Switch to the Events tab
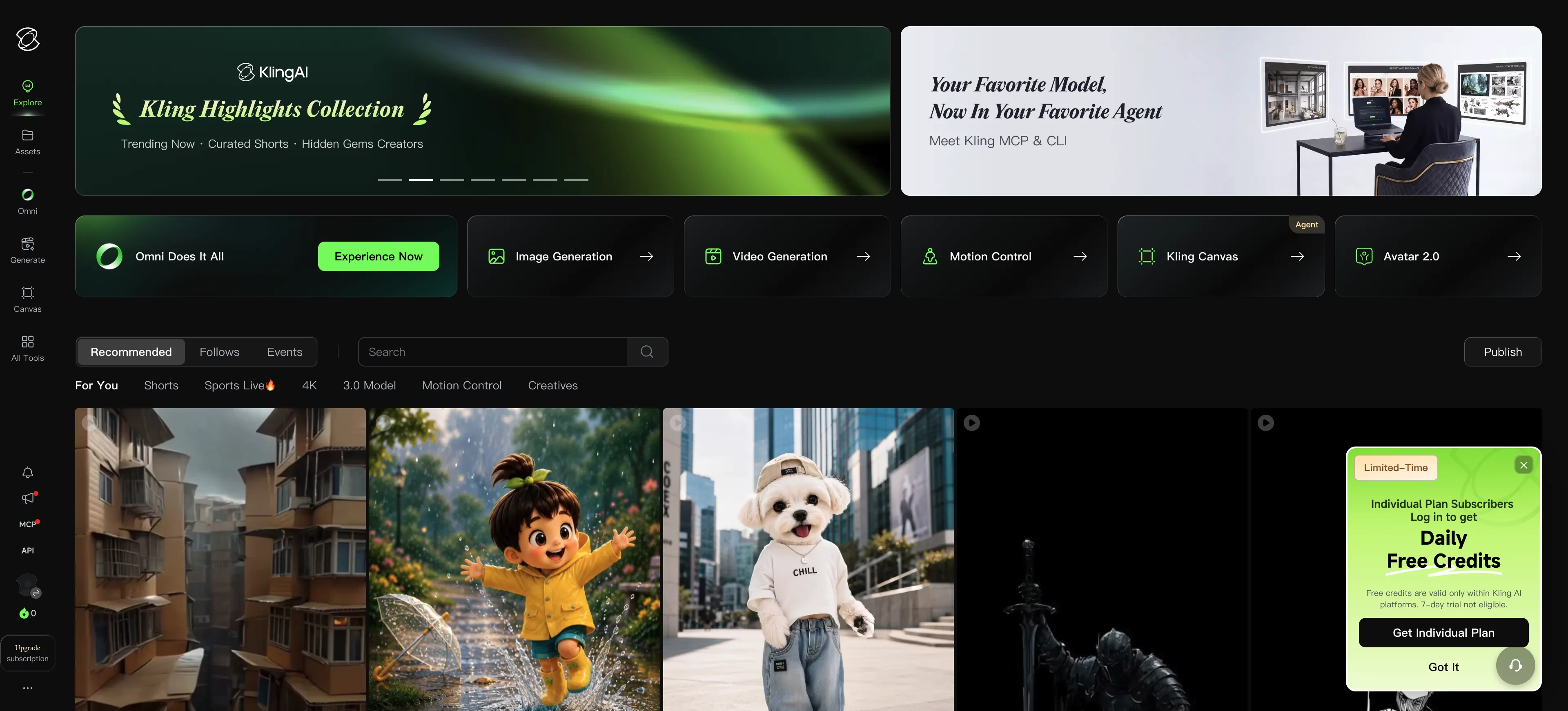This screenshot has height=711, width=1568. coord(284,351)
